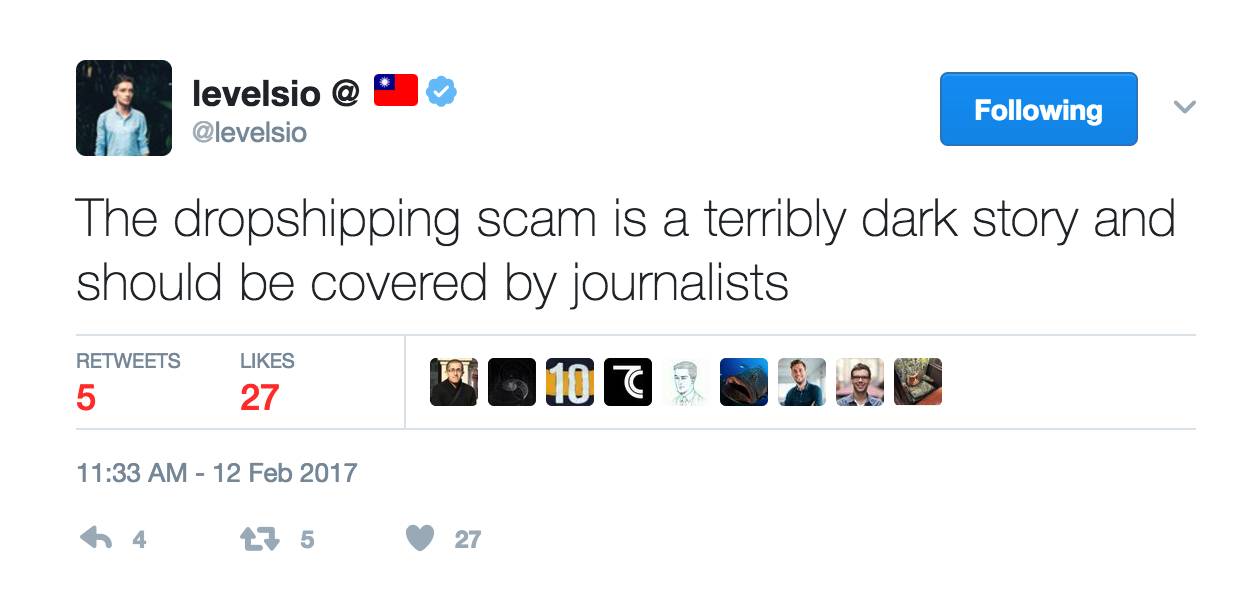The width and height of the screenshot is (1258, 616).
Task: Click the black TC logo avatar
Action: (628, 382)
